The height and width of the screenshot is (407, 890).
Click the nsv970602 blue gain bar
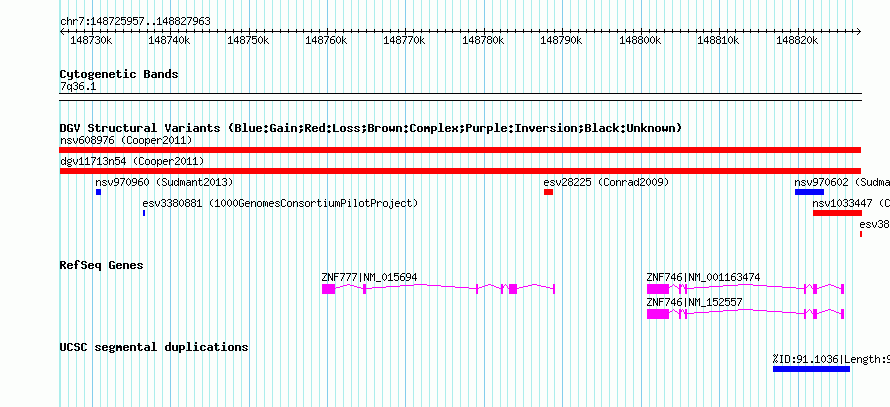point(809,192)
